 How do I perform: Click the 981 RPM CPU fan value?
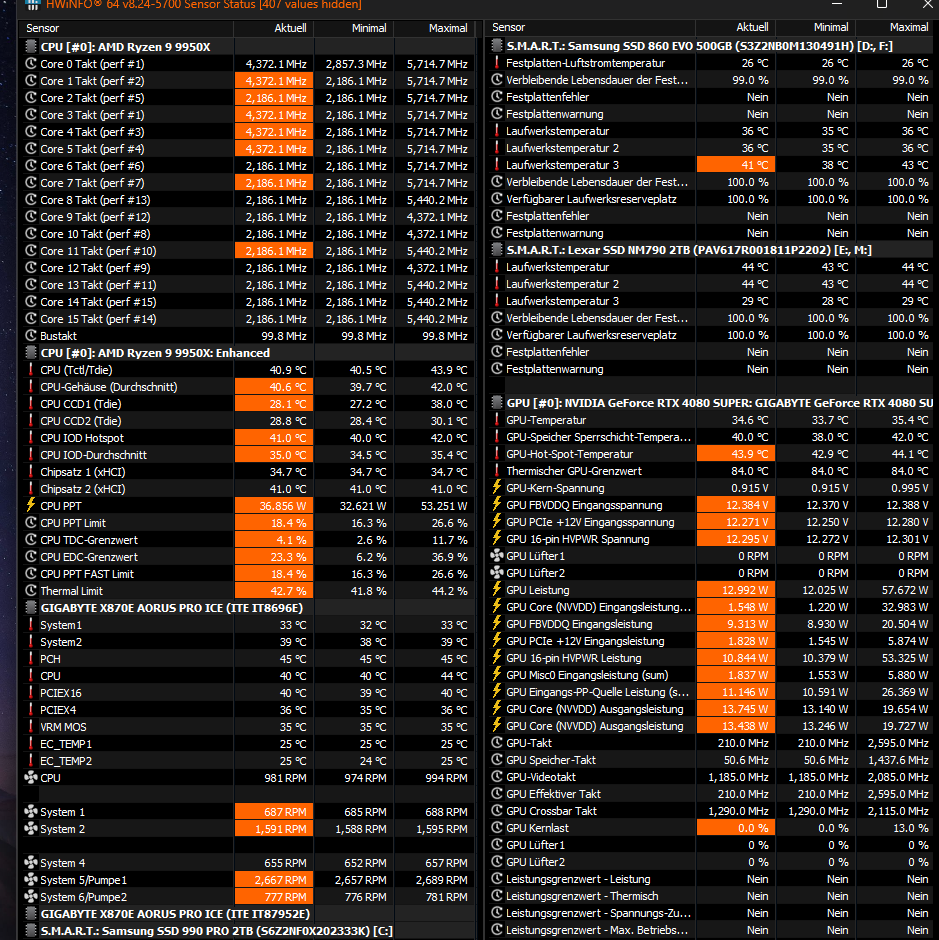285,778
